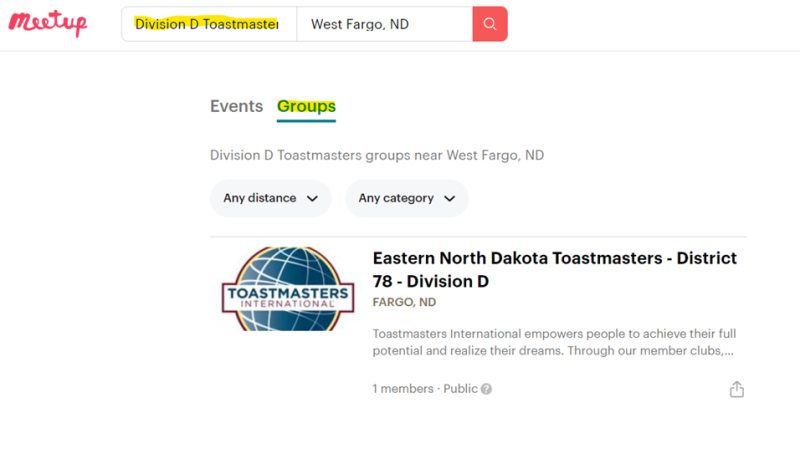Click the red search magnifier button
The height and width of the screenshot is (454, 800).
(490, 24)
